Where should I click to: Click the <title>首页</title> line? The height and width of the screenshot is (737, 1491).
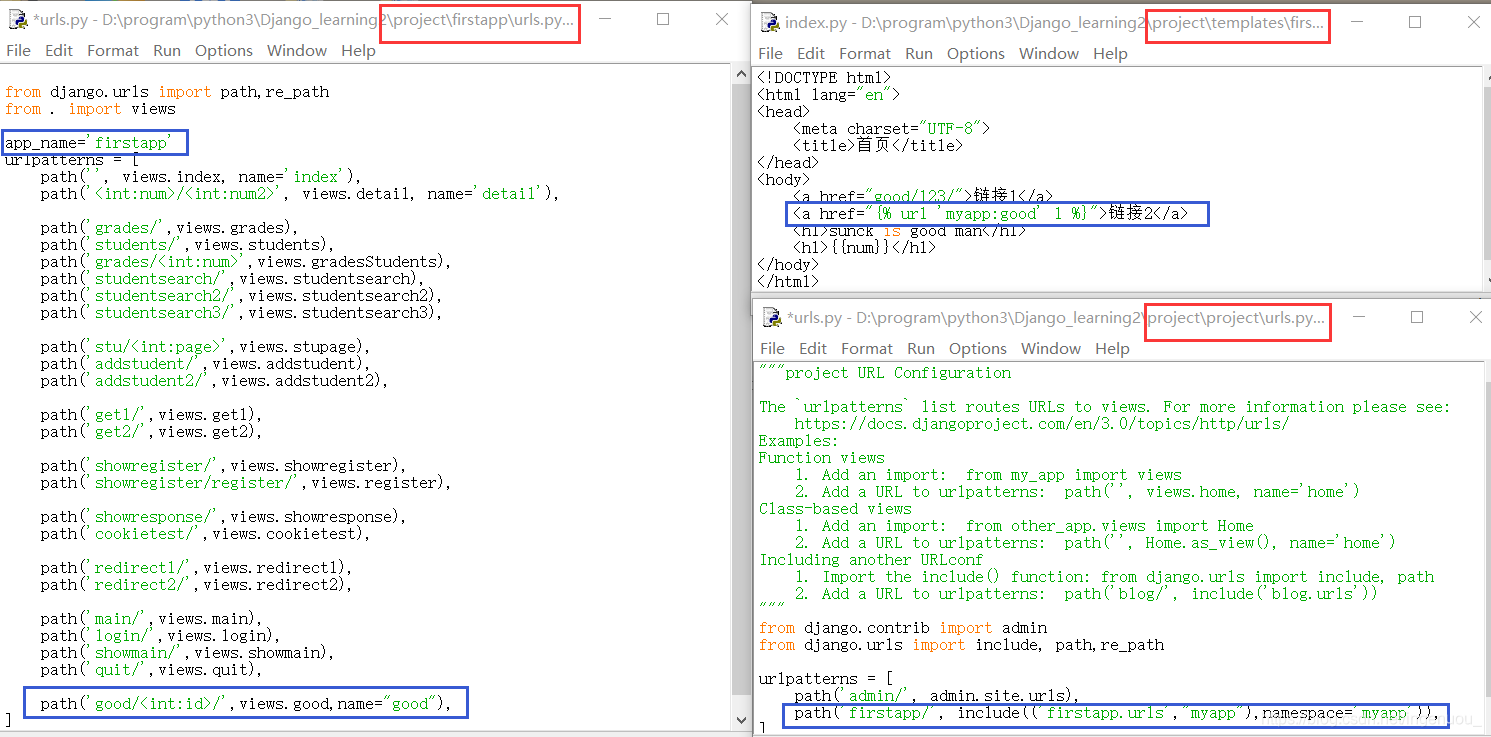878,145
